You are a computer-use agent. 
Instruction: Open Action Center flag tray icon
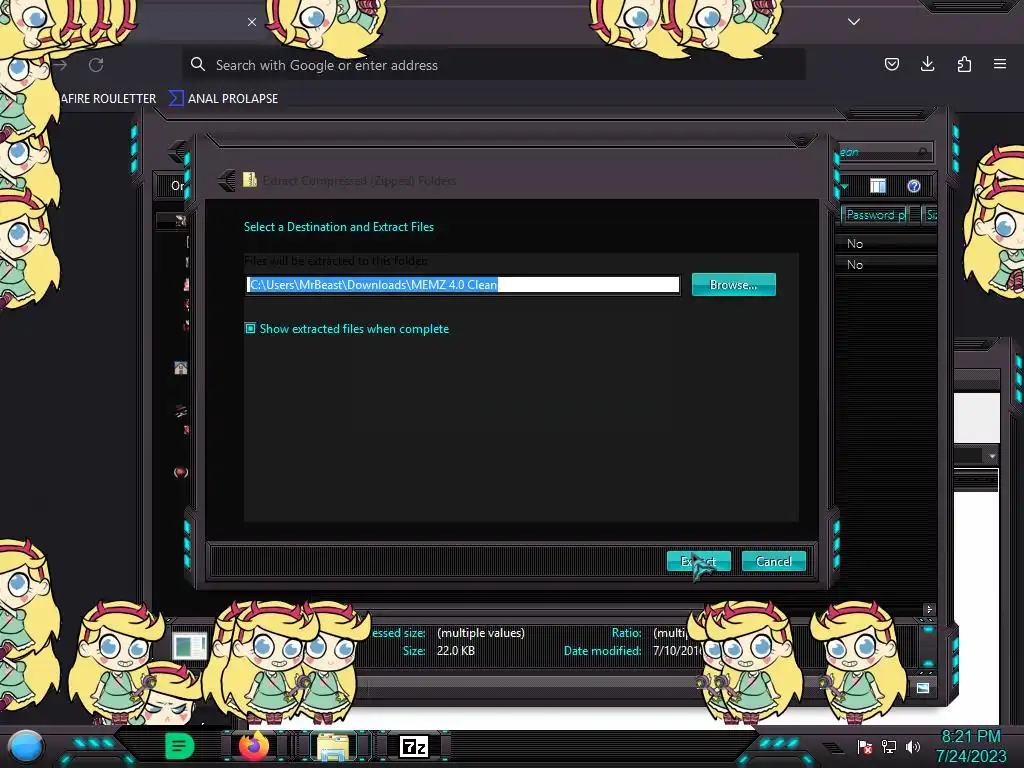coord(865,746)
